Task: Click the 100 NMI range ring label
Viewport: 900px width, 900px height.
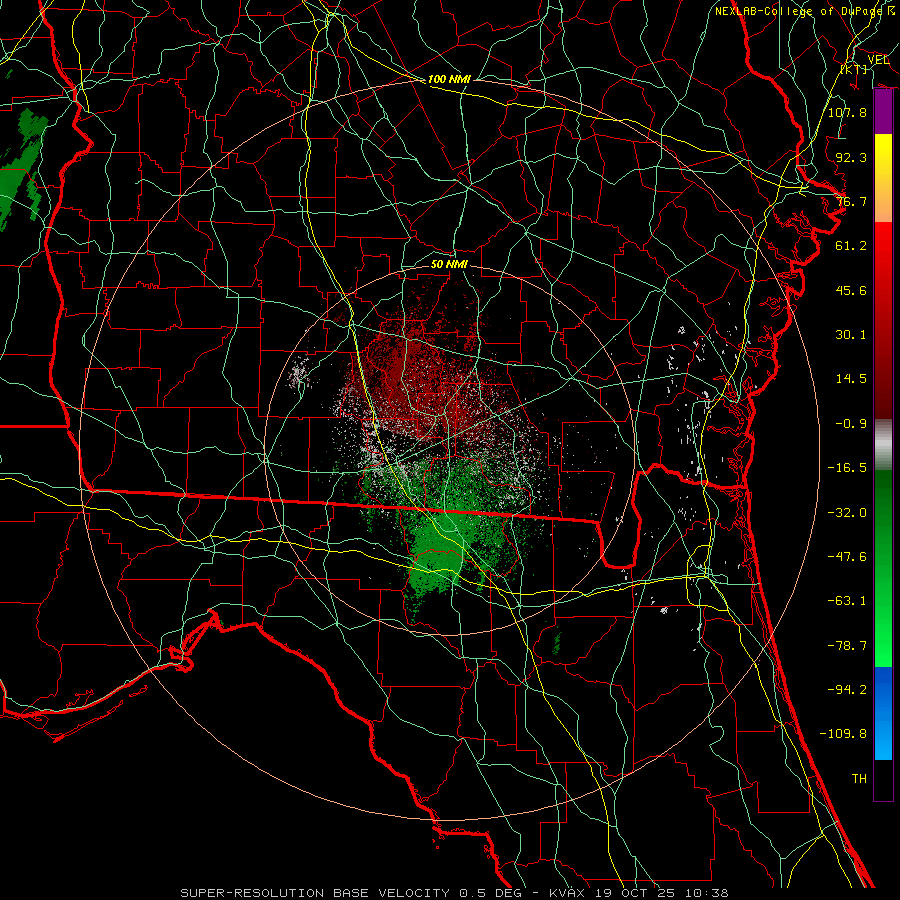Action: pos(449,79)
